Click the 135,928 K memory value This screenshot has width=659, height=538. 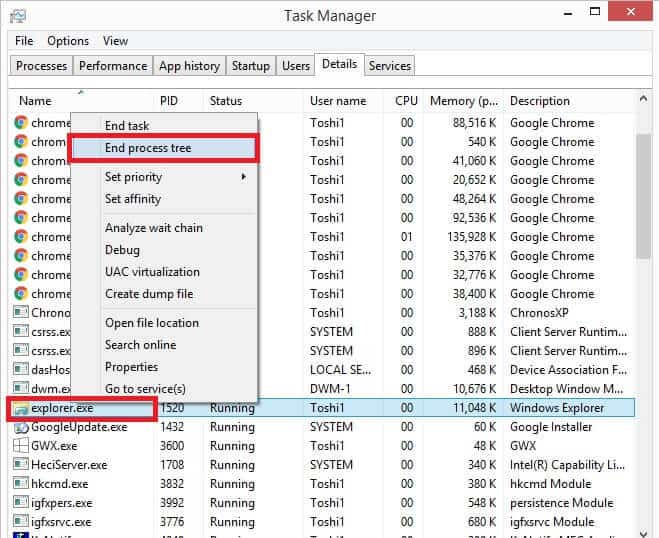pyautogui.click(x=472, y=237)
